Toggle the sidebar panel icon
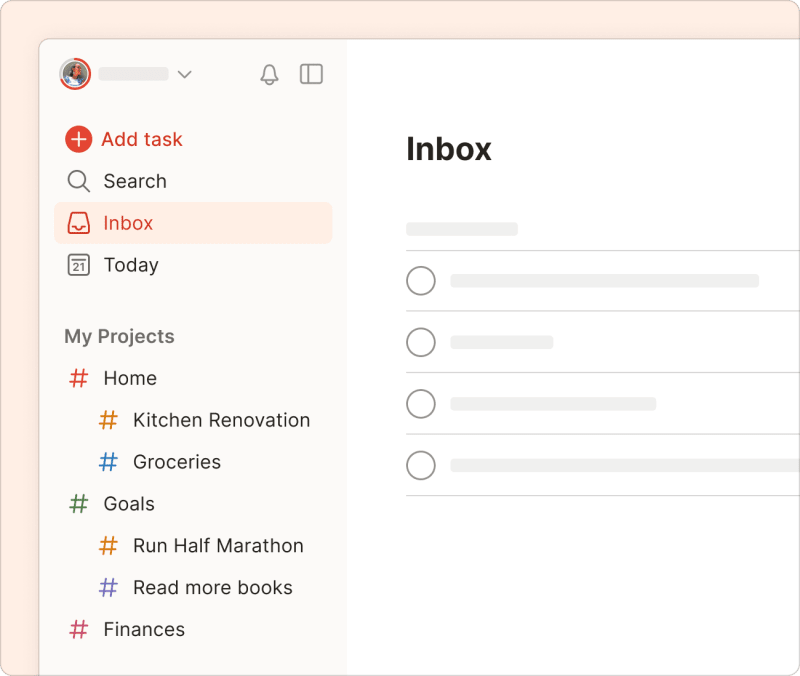The width and height of the screenshot is (800, 676). pyautogui.click(x=311, y=74)
